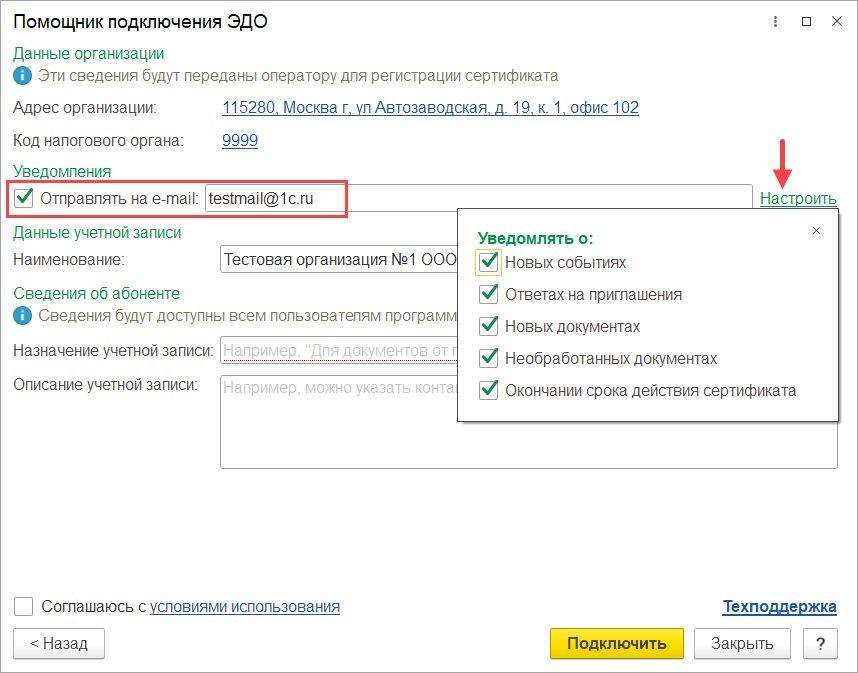Open the organization address link

[430, 107]
